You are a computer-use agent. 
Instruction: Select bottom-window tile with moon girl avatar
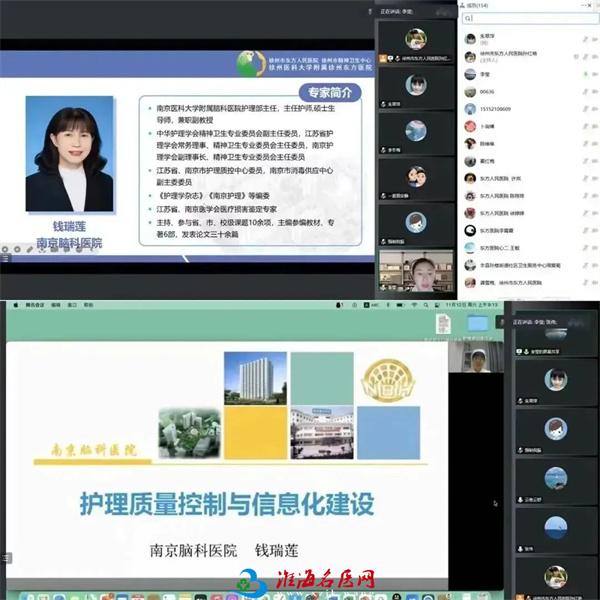(x=556, y=382)
